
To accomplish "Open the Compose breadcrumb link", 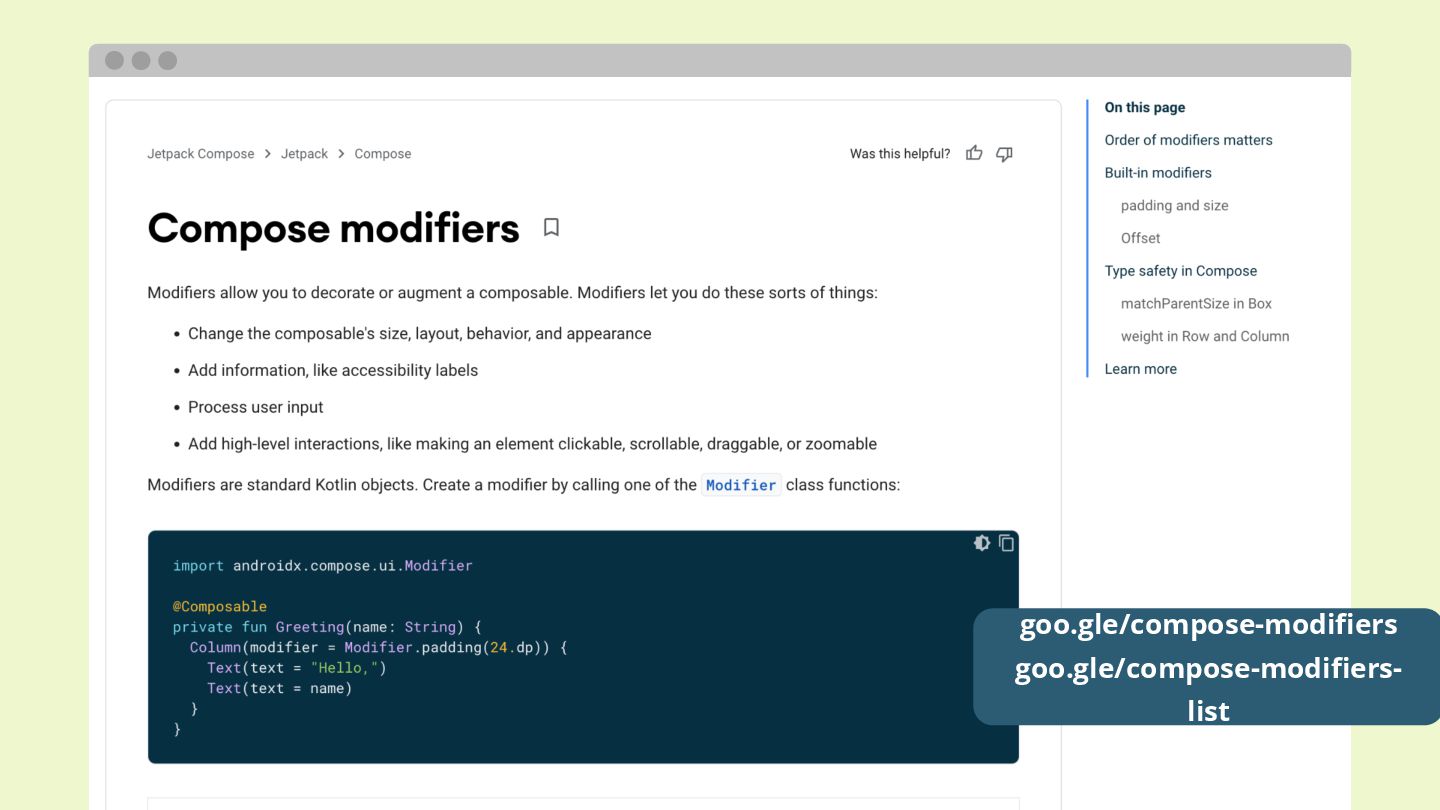I will pos(383,154).
